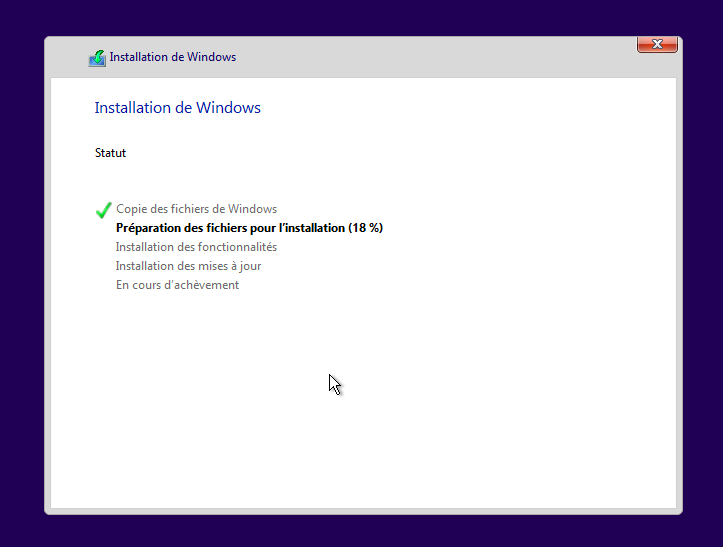The width and height of the screenshot is (723, 547).
Task: Click the Windows setup icon in title bar
Action: 97,58
